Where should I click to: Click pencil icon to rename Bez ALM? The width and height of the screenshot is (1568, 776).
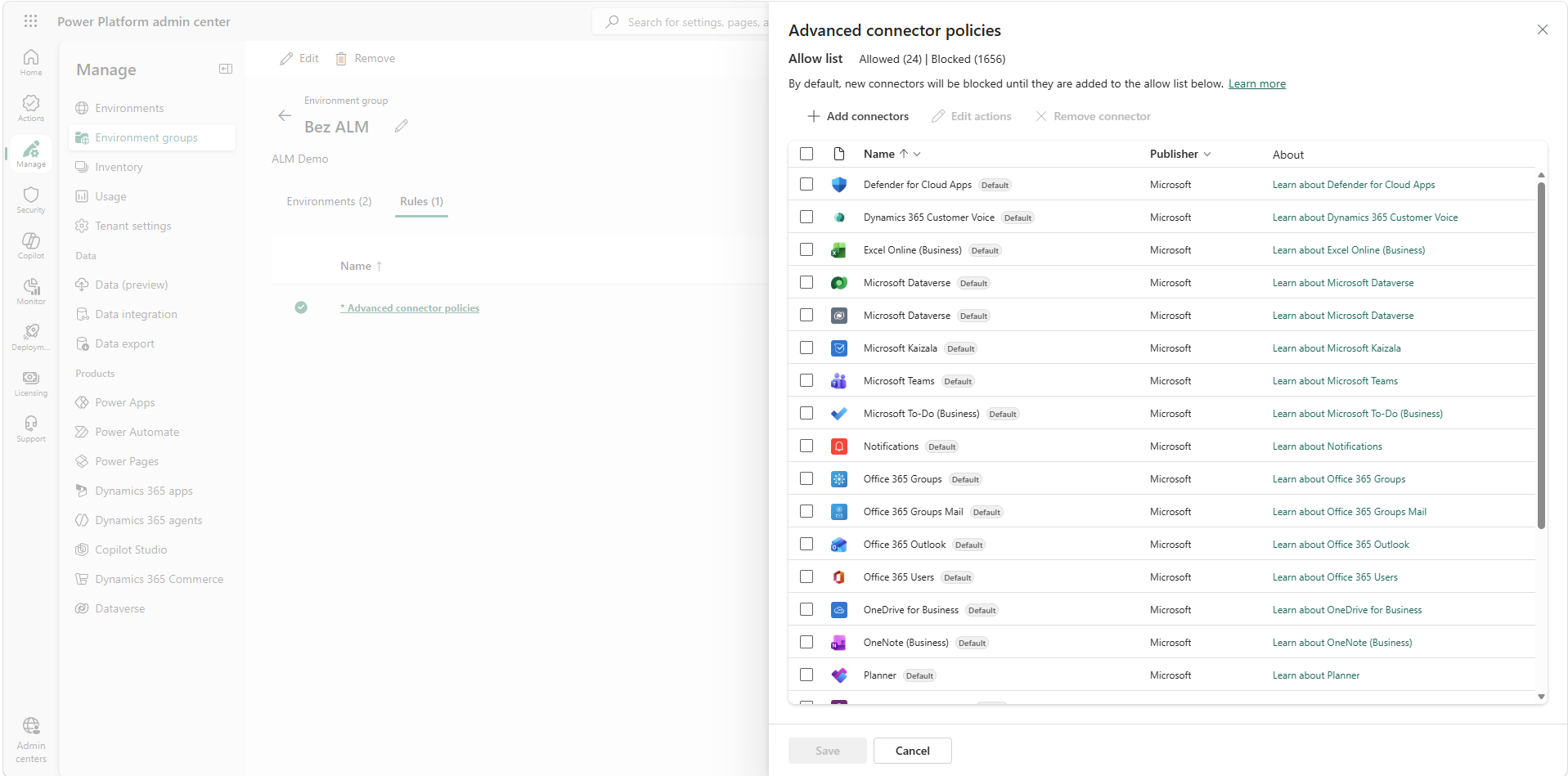(401, 126)
